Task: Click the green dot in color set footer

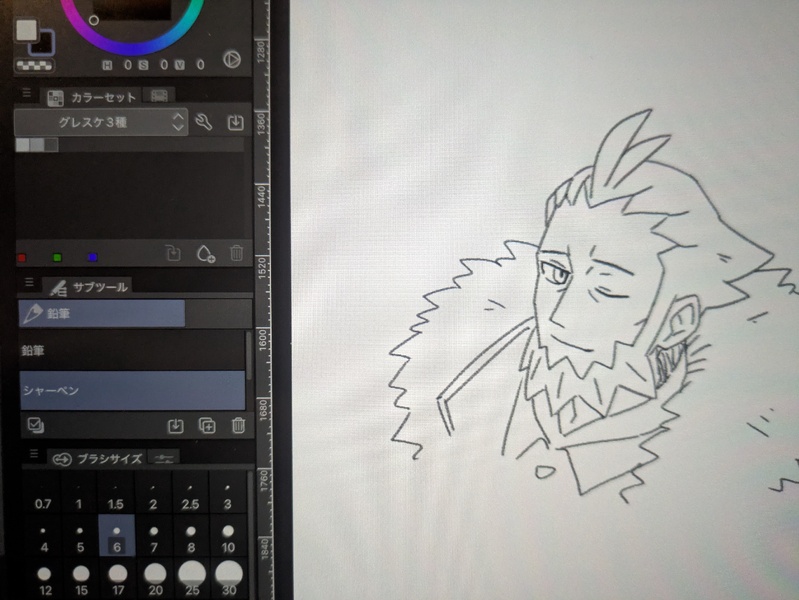Action: (x=57, y=257)
